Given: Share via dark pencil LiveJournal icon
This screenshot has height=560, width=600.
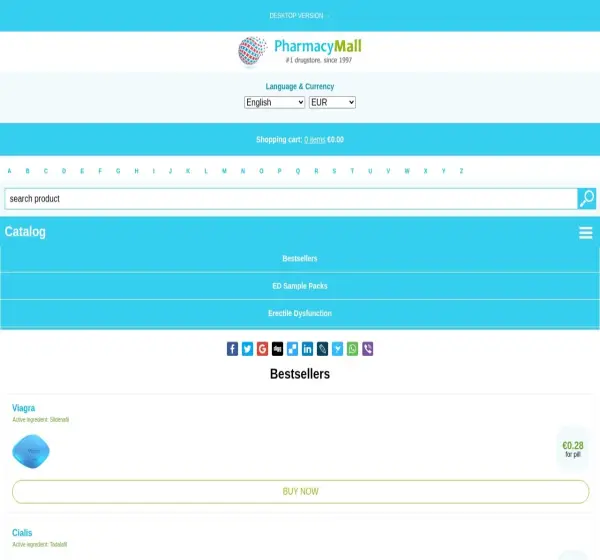Looking at the screenshot, I should pos(322,349).
